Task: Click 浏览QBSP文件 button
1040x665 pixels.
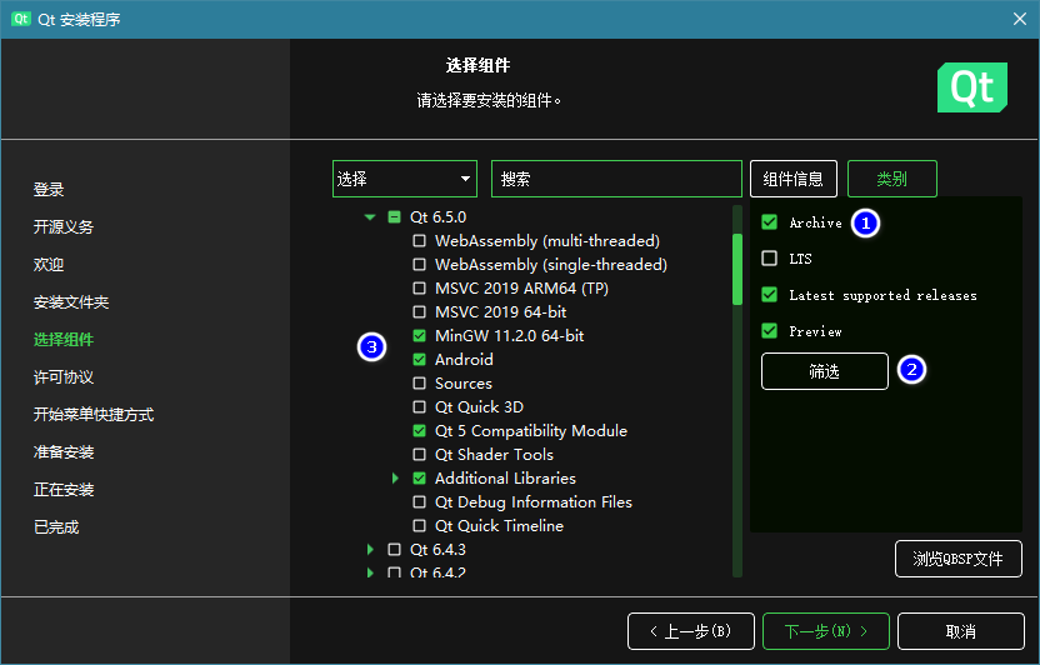Action: pos(958,559)
